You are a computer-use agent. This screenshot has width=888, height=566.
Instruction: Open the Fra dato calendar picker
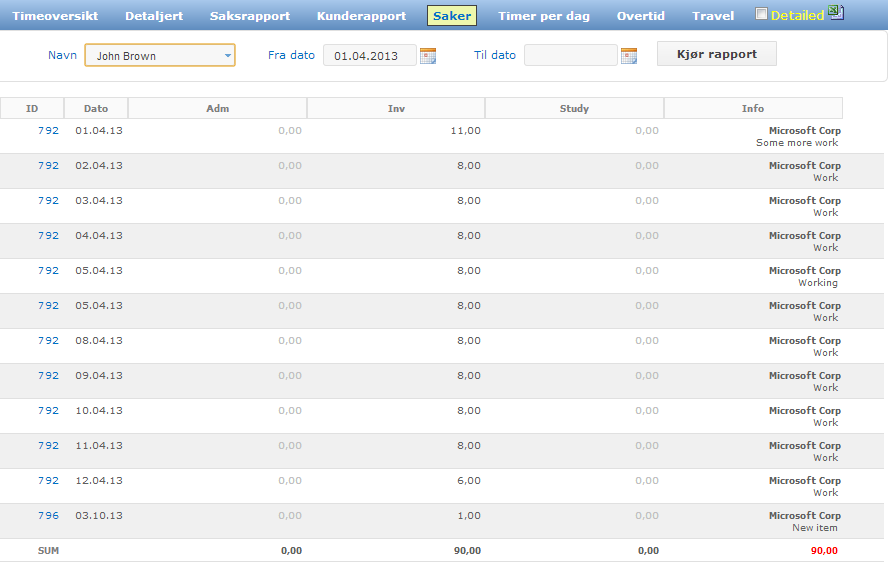[x=428, y=56]
